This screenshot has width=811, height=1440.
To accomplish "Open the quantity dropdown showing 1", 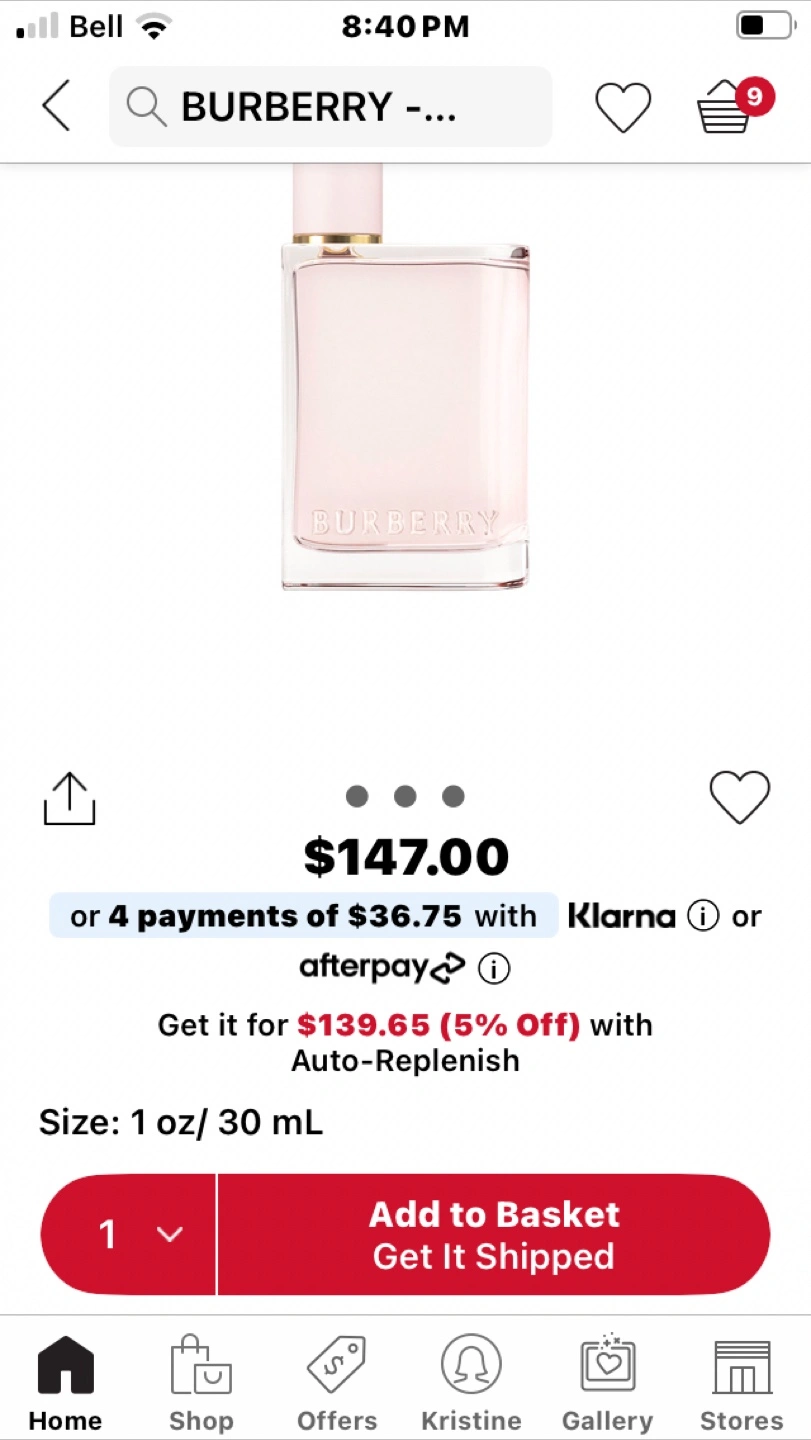I will [x=130, y=1235].
